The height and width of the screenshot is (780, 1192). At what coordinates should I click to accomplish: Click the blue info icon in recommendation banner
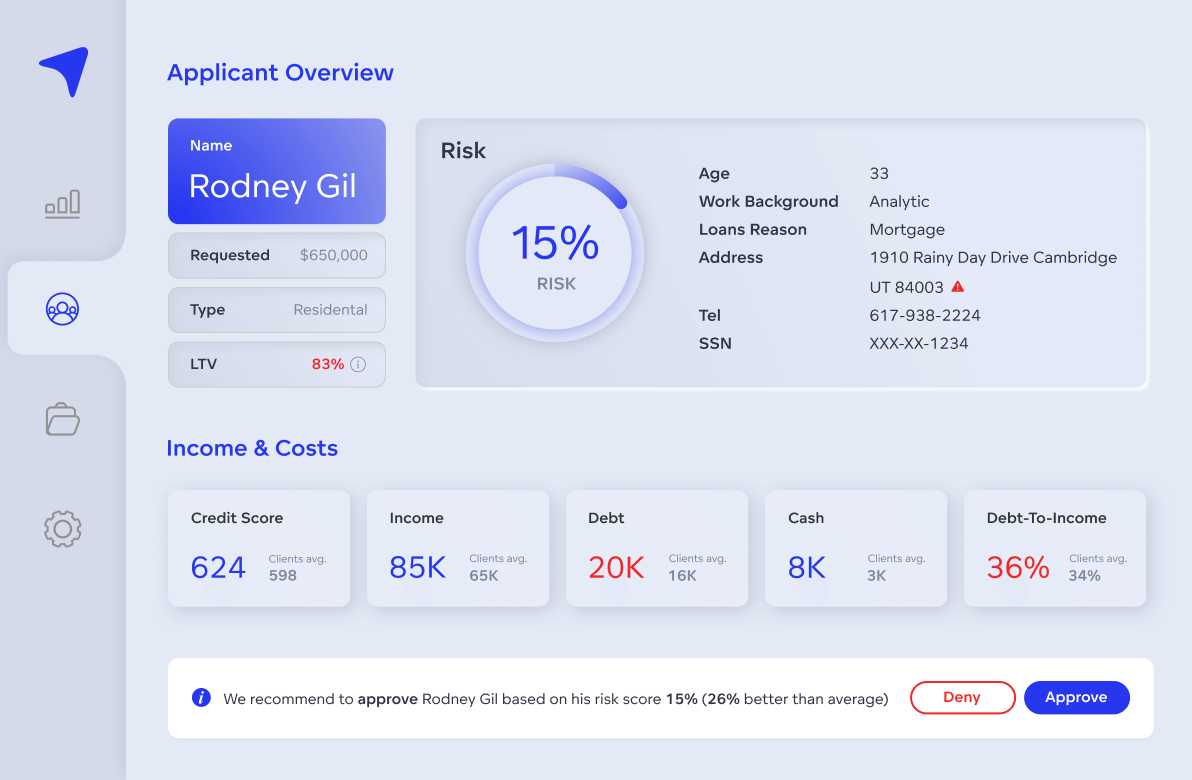click(200, 697)
